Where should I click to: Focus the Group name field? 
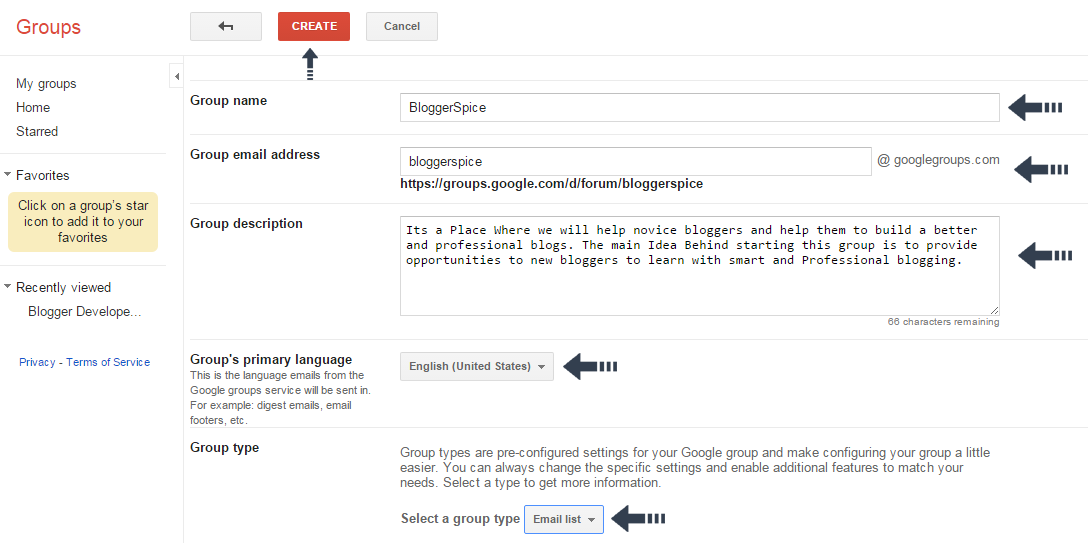[x=699, y=107]
